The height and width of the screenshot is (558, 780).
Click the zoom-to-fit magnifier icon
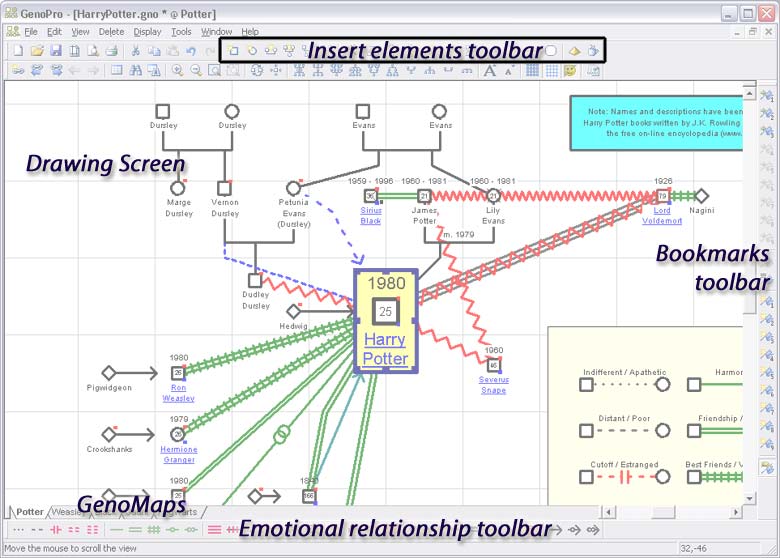coord(214,71)
